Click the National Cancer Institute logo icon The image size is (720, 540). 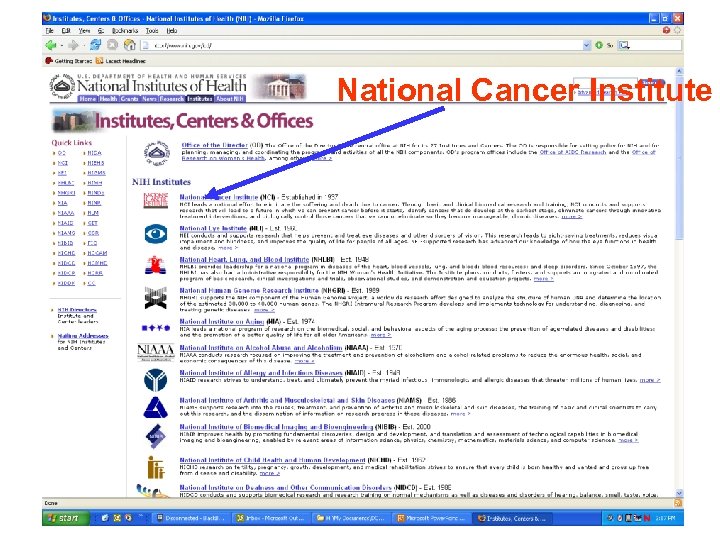coord(156,201)
